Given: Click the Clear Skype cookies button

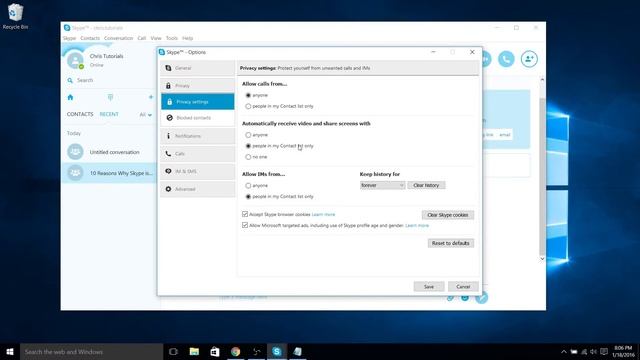Looking at the screenshot, I should pos(448,215).
